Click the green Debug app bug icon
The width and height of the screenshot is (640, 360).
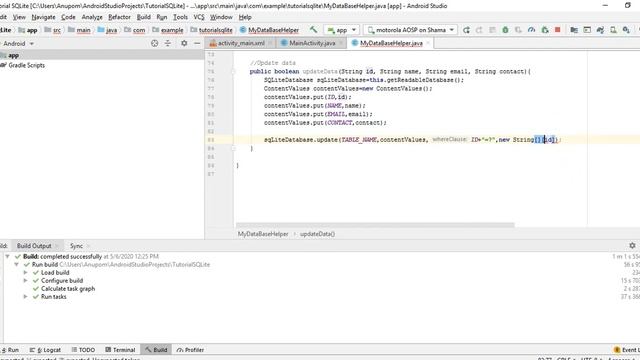pyautogui.click(x=505, y=30)
